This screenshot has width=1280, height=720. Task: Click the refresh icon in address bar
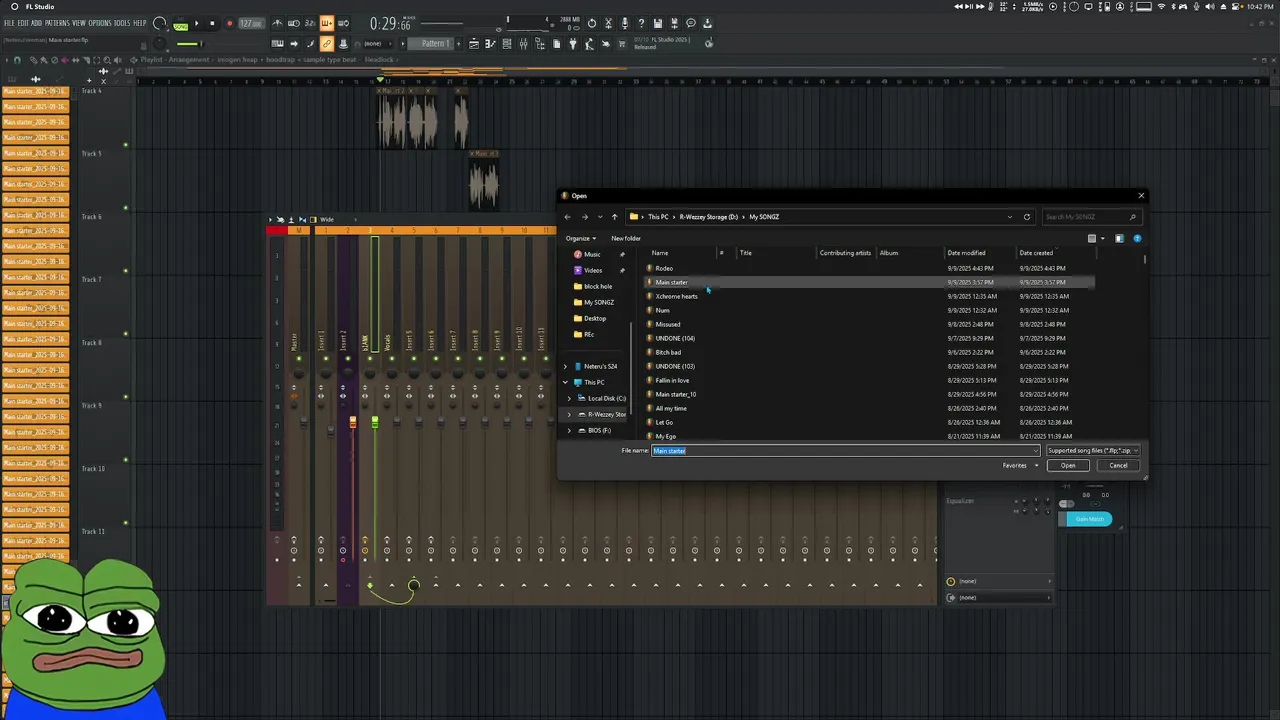1027,216
